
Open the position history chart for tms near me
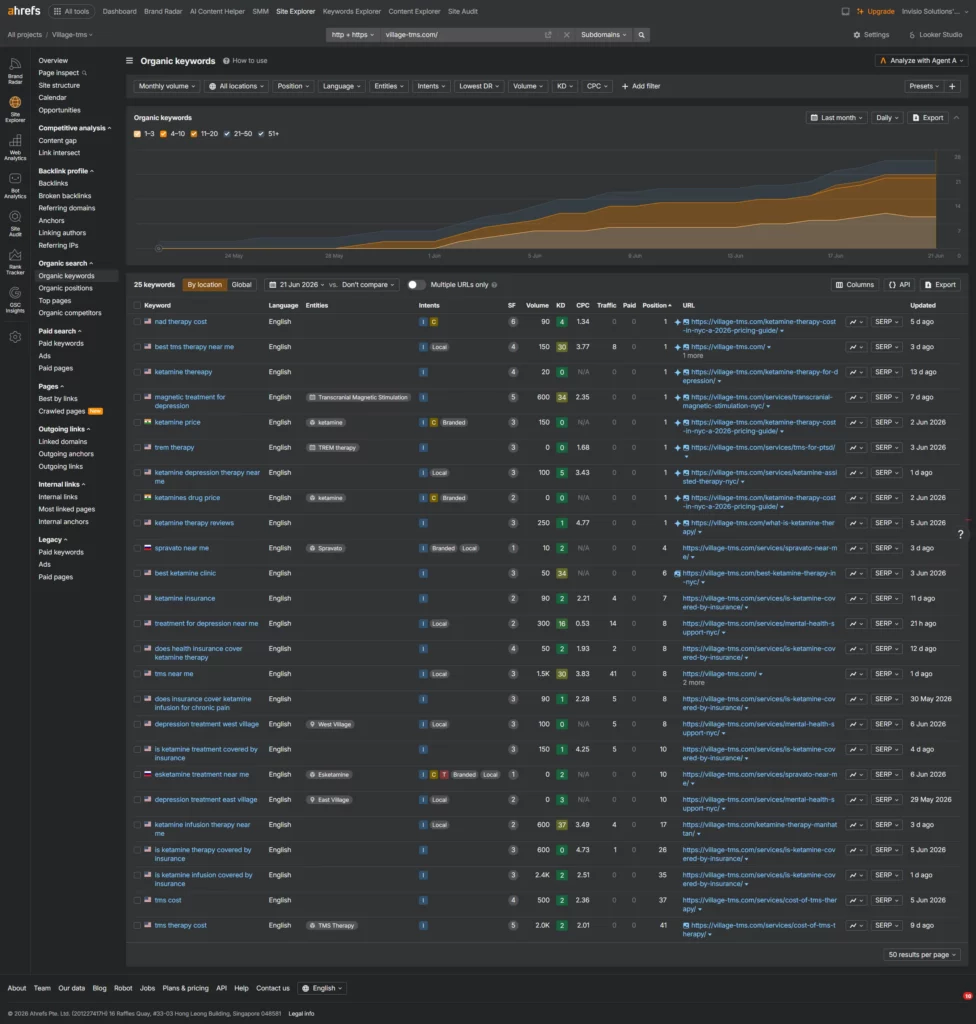pos(856,674)
